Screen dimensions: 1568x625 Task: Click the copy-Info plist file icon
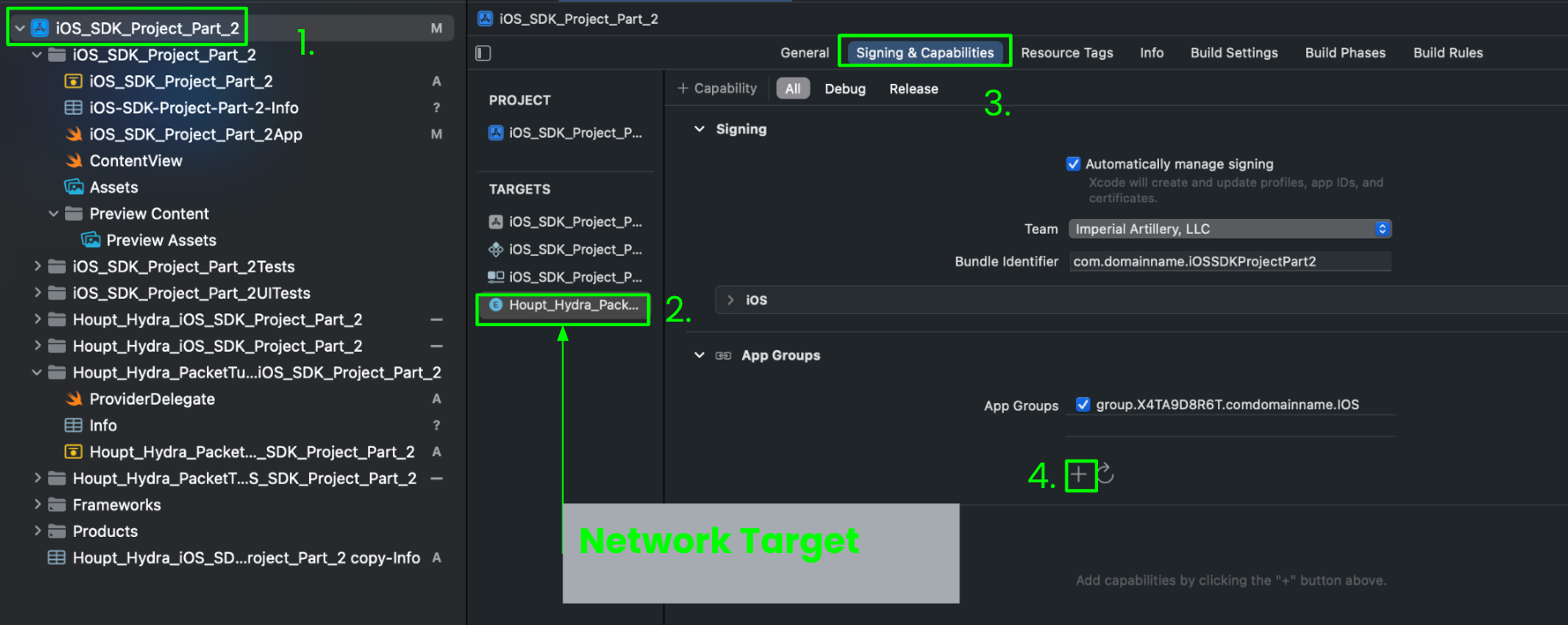[x=57, y=558]
